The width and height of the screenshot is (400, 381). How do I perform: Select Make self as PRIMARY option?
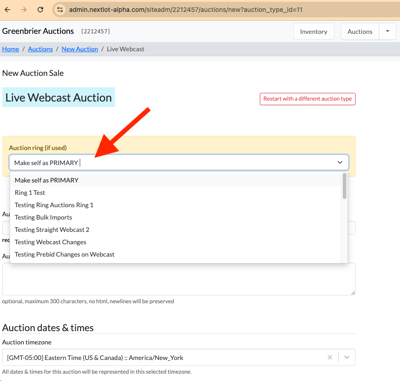pyautogui.click(x=176, y=180)
